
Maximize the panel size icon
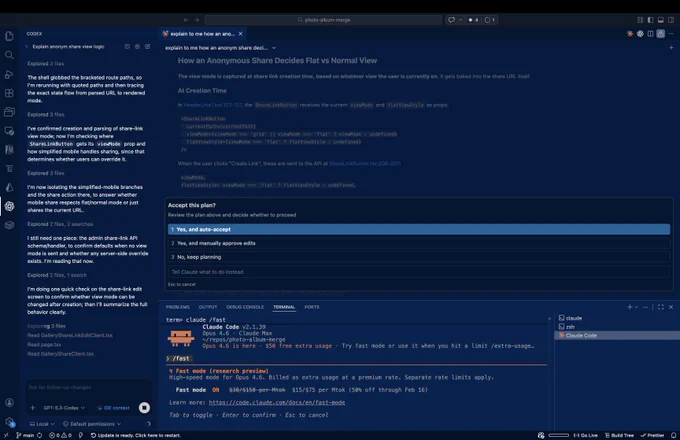[x=660, y=307]
